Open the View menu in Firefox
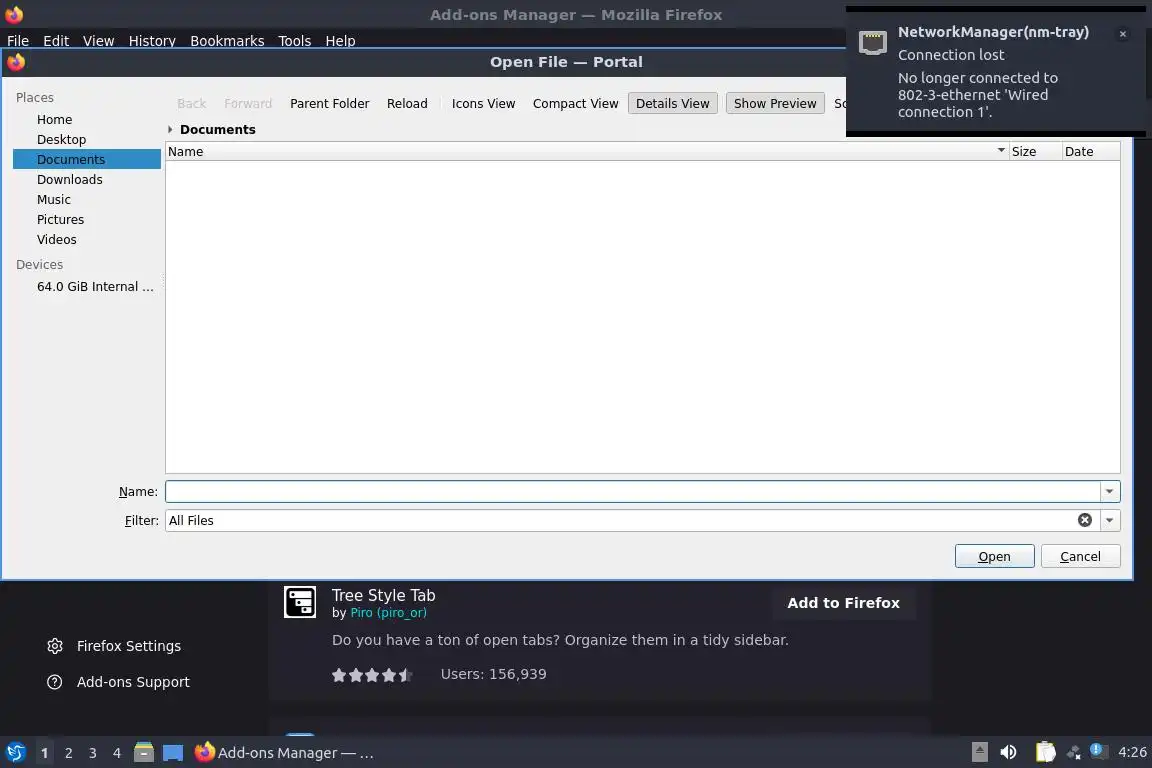Screen dimensions: 1152x768 click(98, 40)
